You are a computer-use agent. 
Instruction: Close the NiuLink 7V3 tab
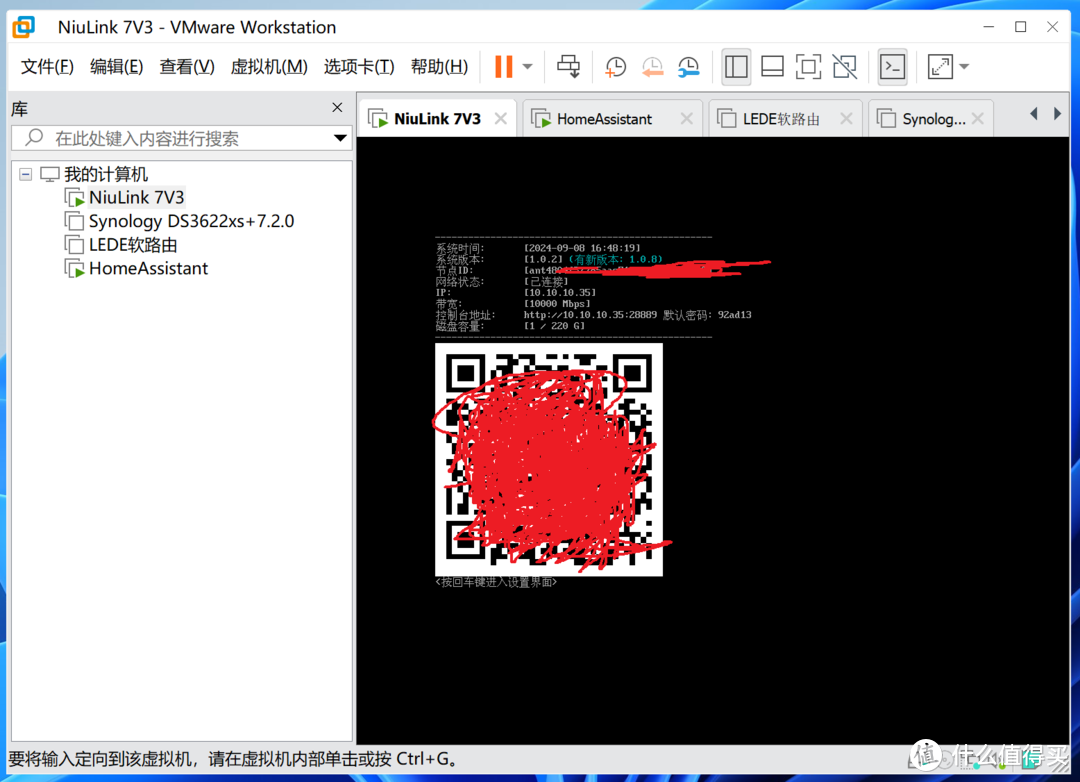pyautogui.click(x=501, y=119)
